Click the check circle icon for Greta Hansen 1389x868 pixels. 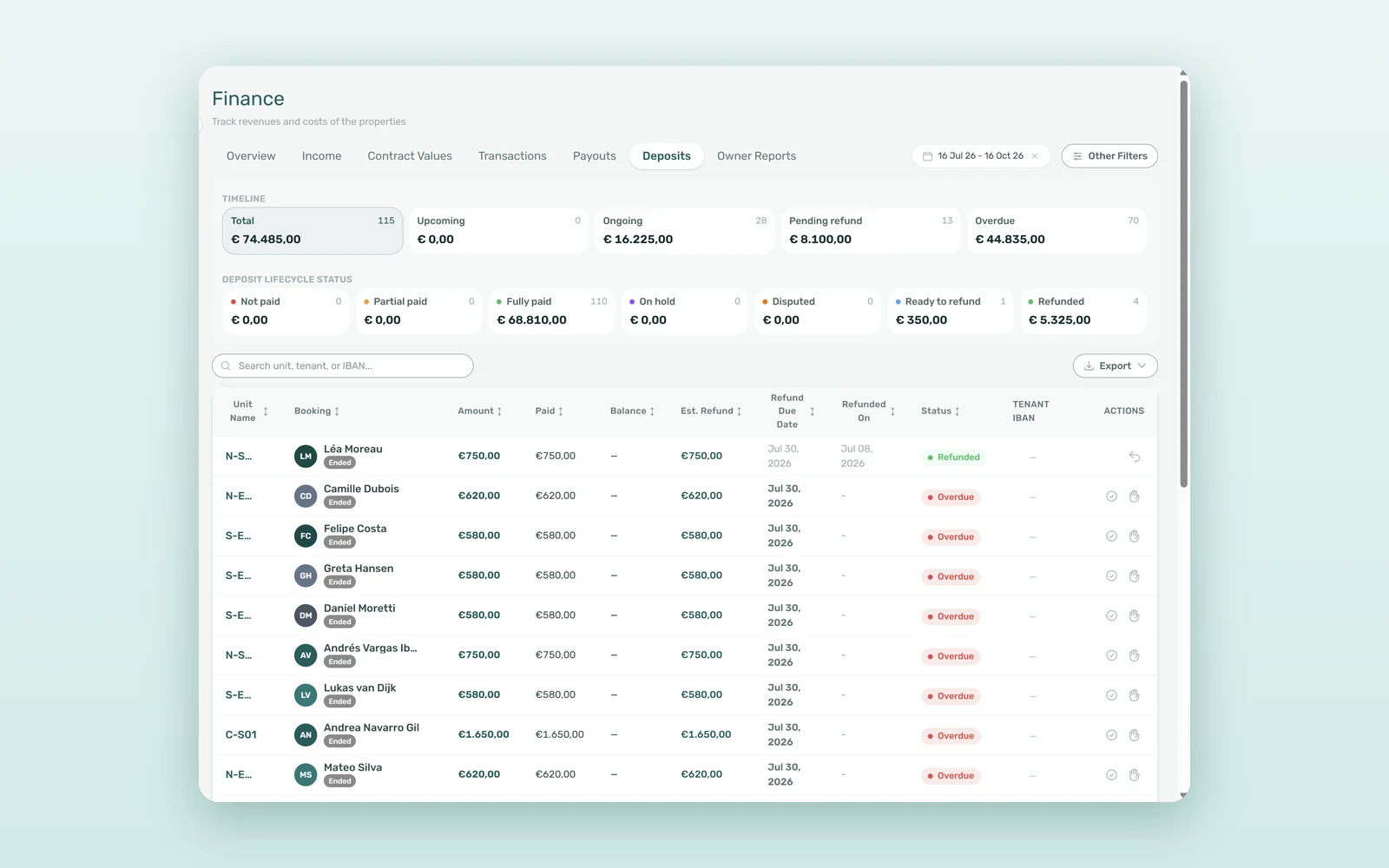point(1111,576)
